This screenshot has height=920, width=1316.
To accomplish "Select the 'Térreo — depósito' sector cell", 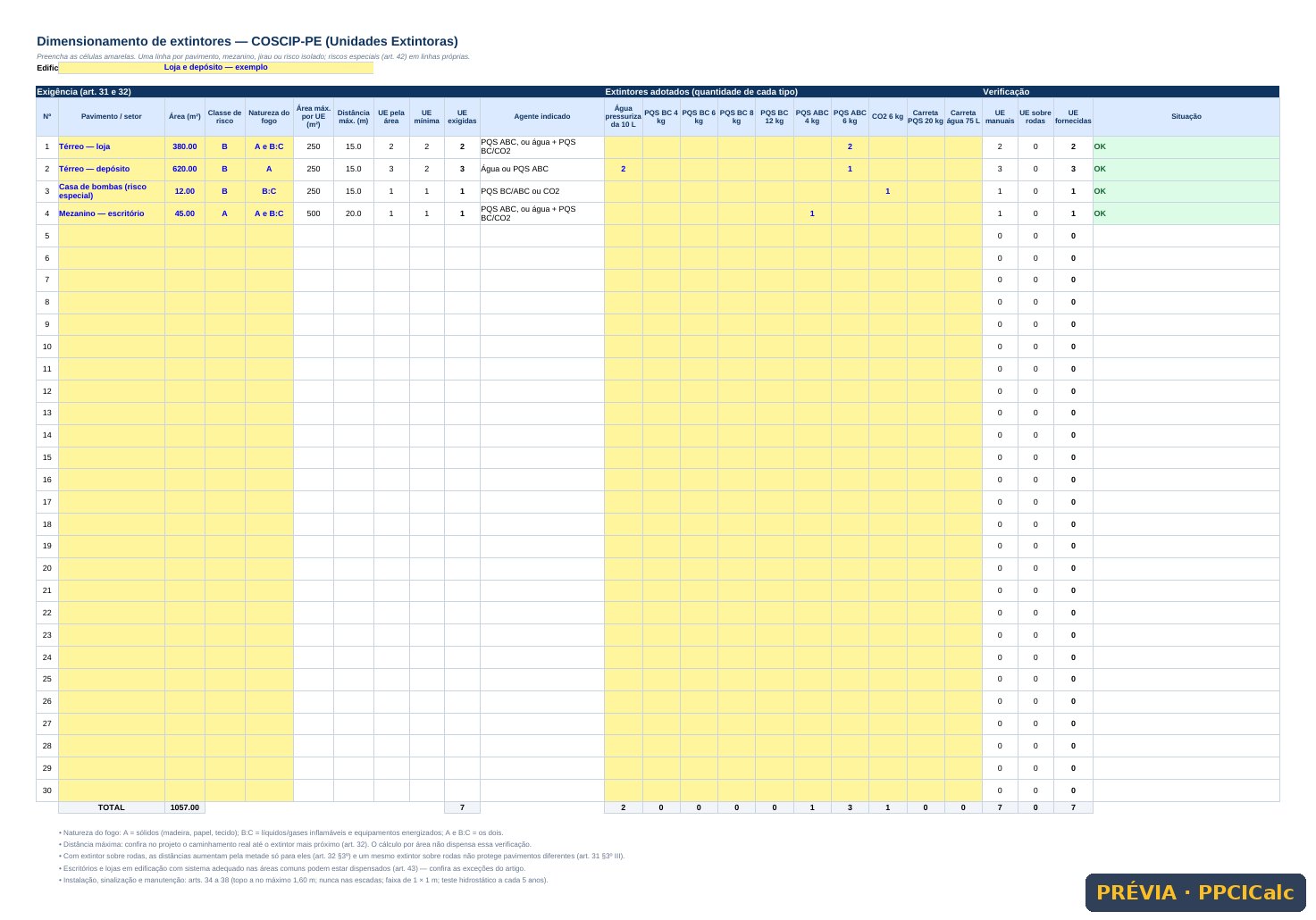I will click(112, 169).
